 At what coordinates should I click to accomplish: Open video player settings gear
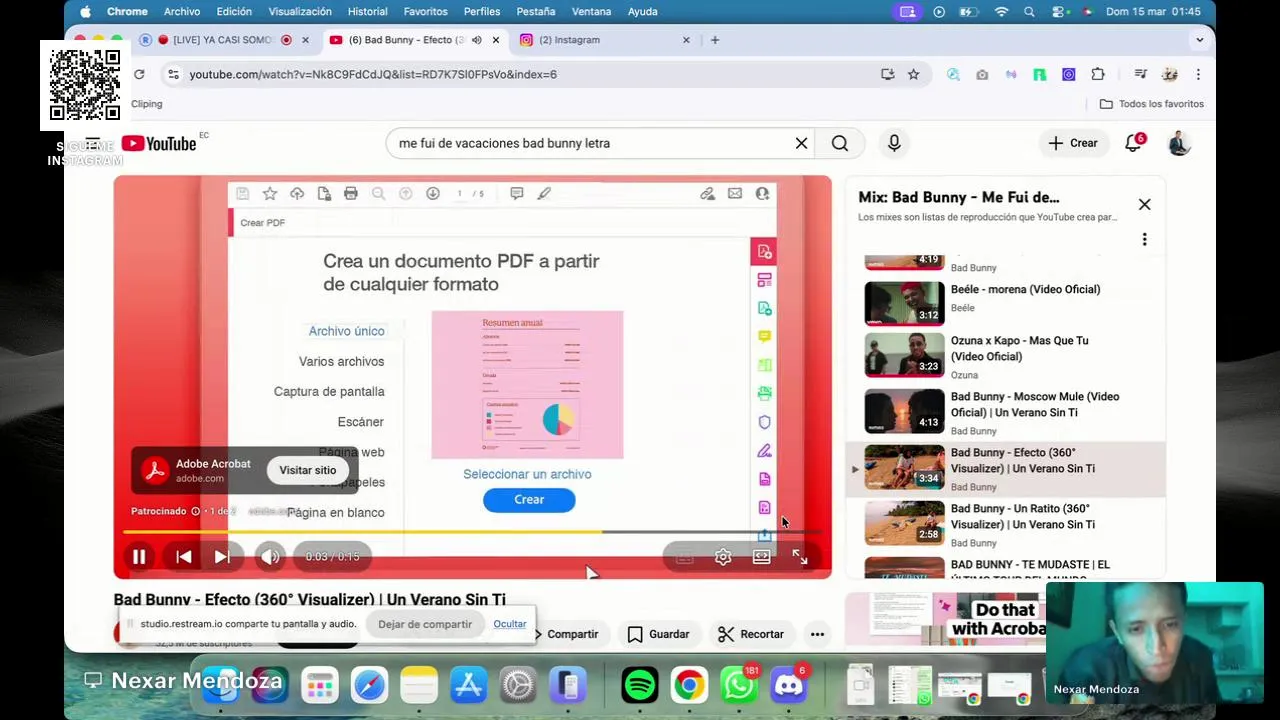[723, 557]
